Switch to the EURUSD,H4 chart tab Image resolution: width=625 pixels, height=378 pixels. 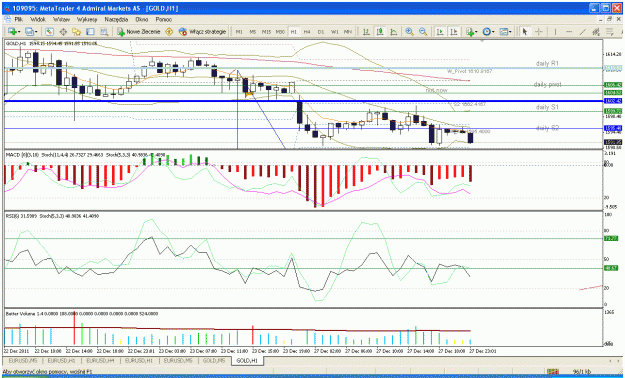point(100,361)
